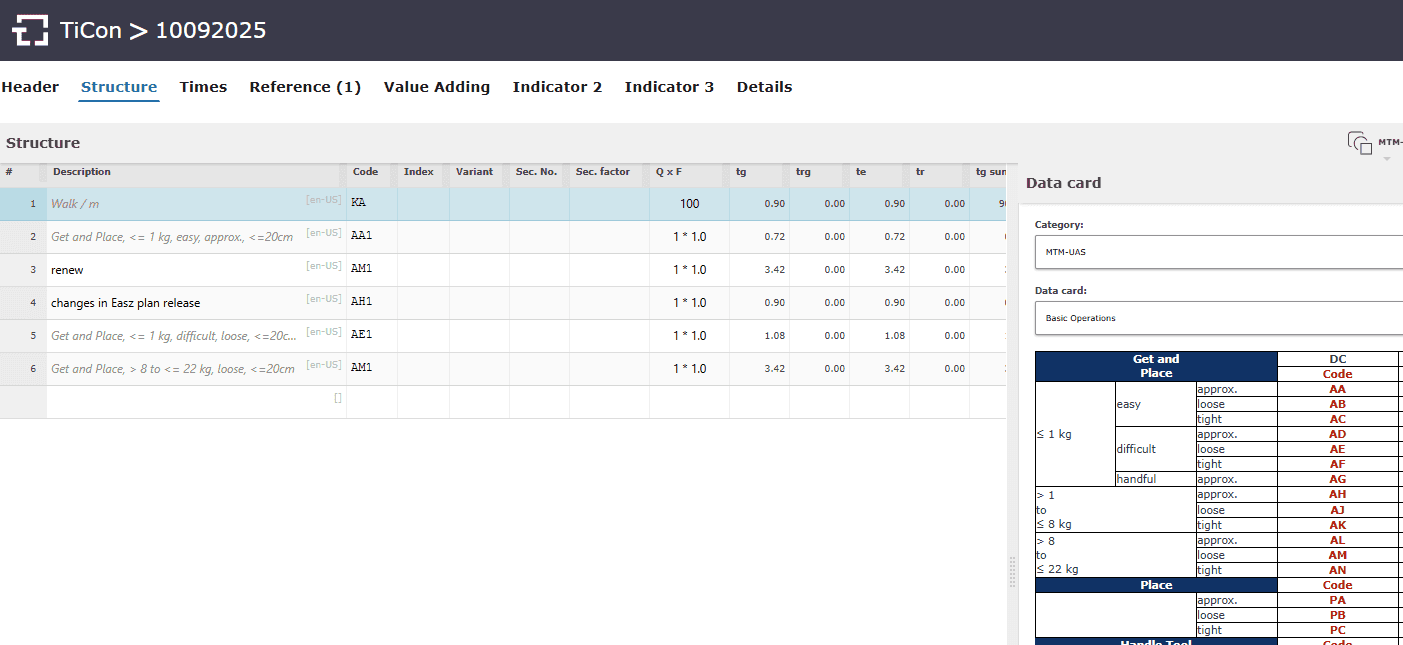Click the code cell AH1 in row 4
Screen dimensions: 1403x645
pyautogui.click(x=371, y=303)
